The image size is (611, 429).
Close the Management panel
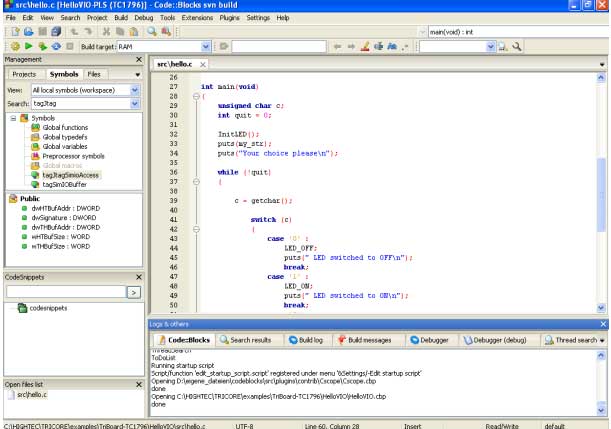point(139,60)
